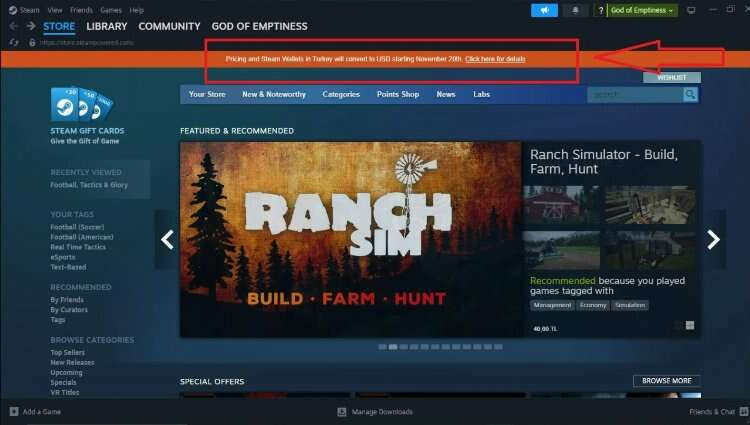This screenshot has height=425, width=750.
Task: Open the Football (American) tag link
Action: click(82, 237)
